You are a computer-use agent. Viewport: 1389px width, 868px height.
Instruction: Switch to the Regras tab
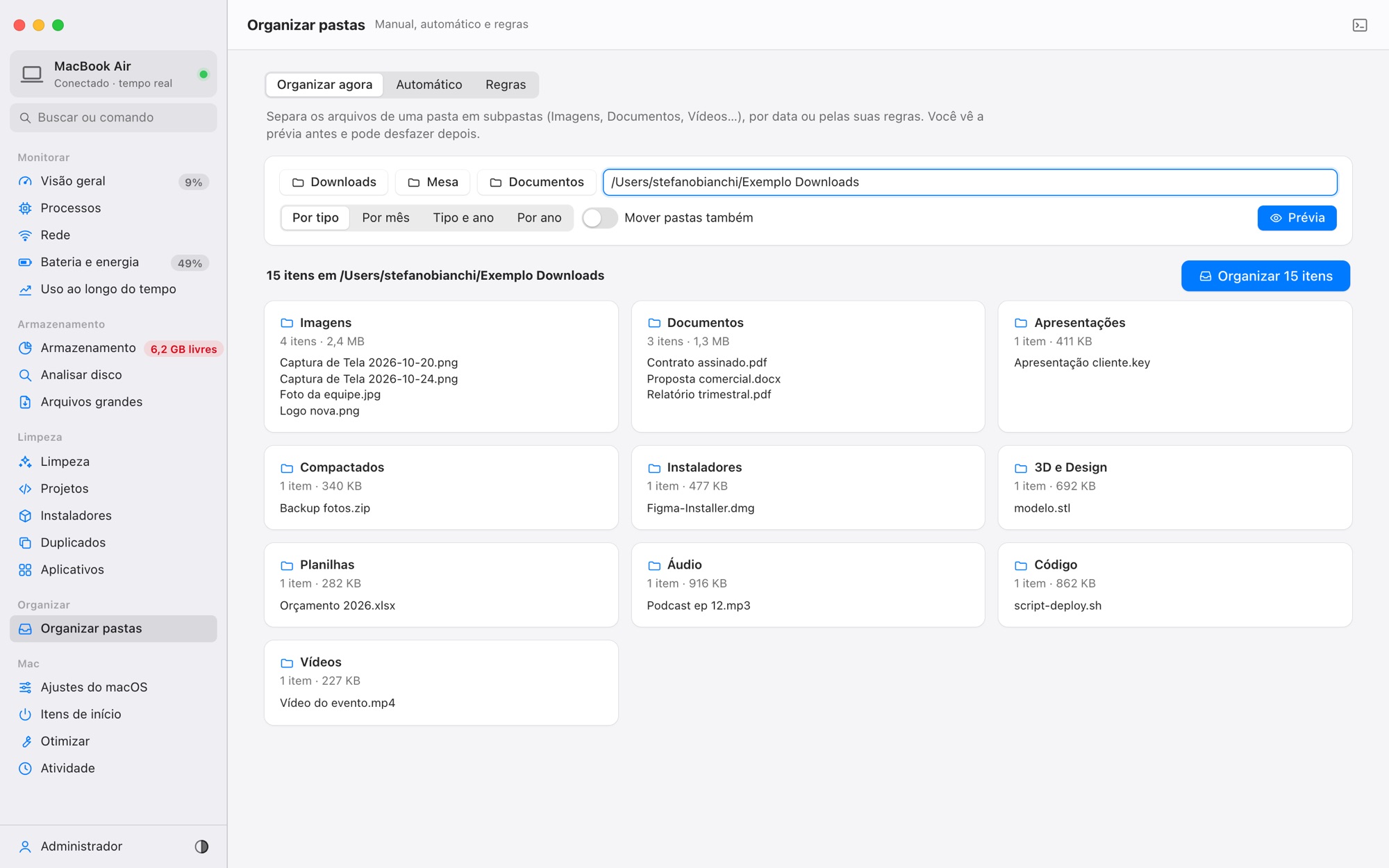506,85
